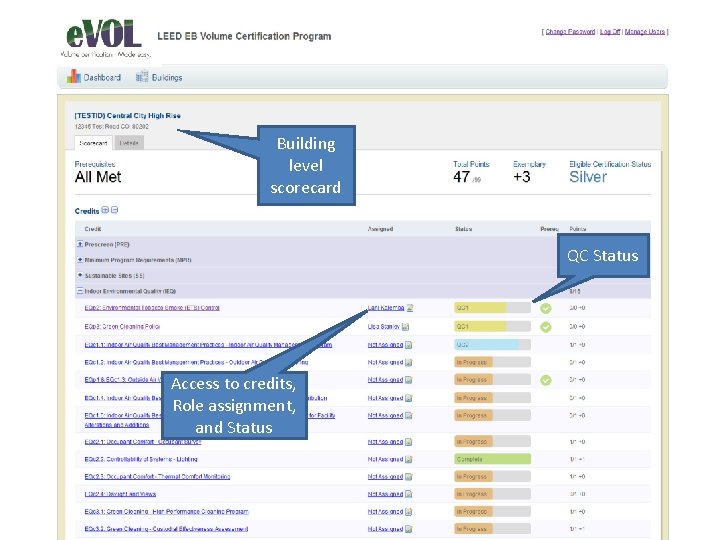Collapse the Indoor Environmental Quality (IEQ) group
Viewport: 720px width, 540px height.
[80, 291]
